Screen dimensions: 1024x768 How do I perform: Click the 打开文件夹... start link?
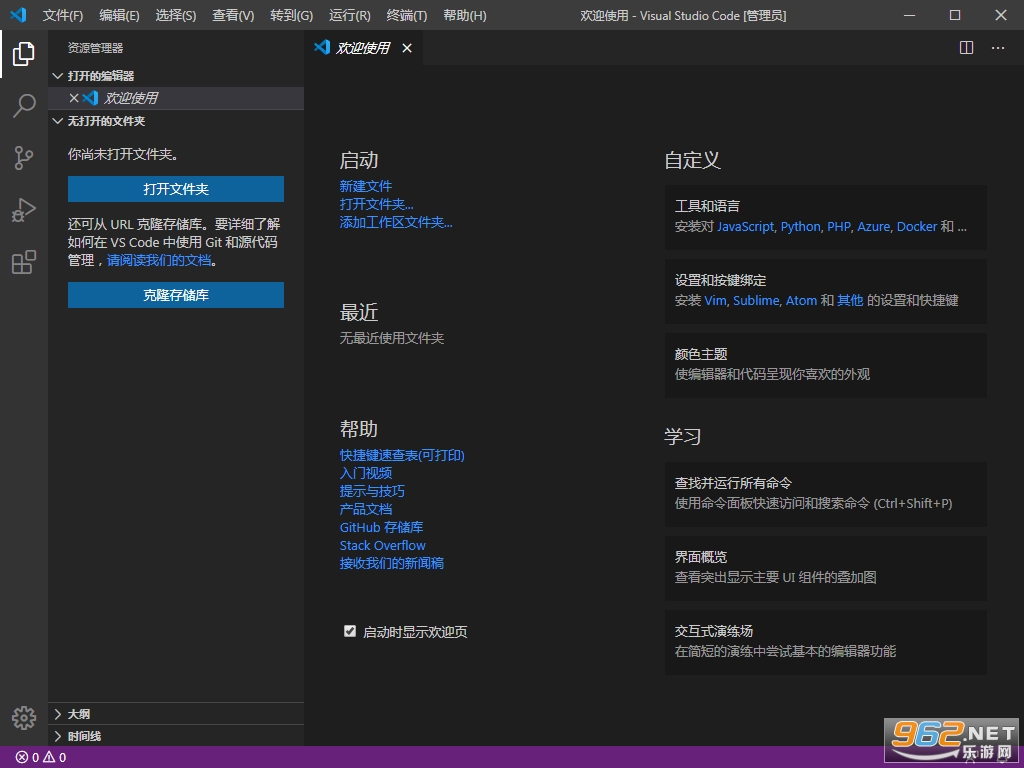(376, 204)
